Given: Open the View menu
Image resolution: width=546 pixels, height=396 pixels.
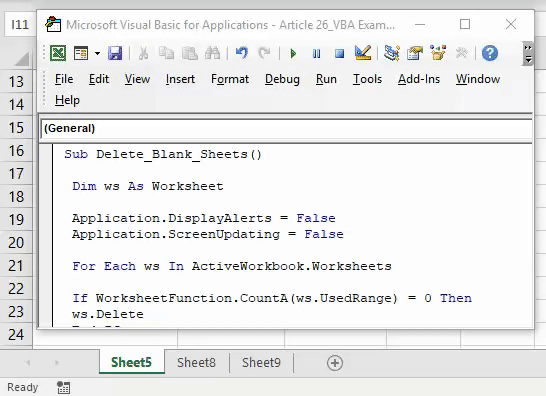Looking at the screenshot, I should (x=137, y=79).
